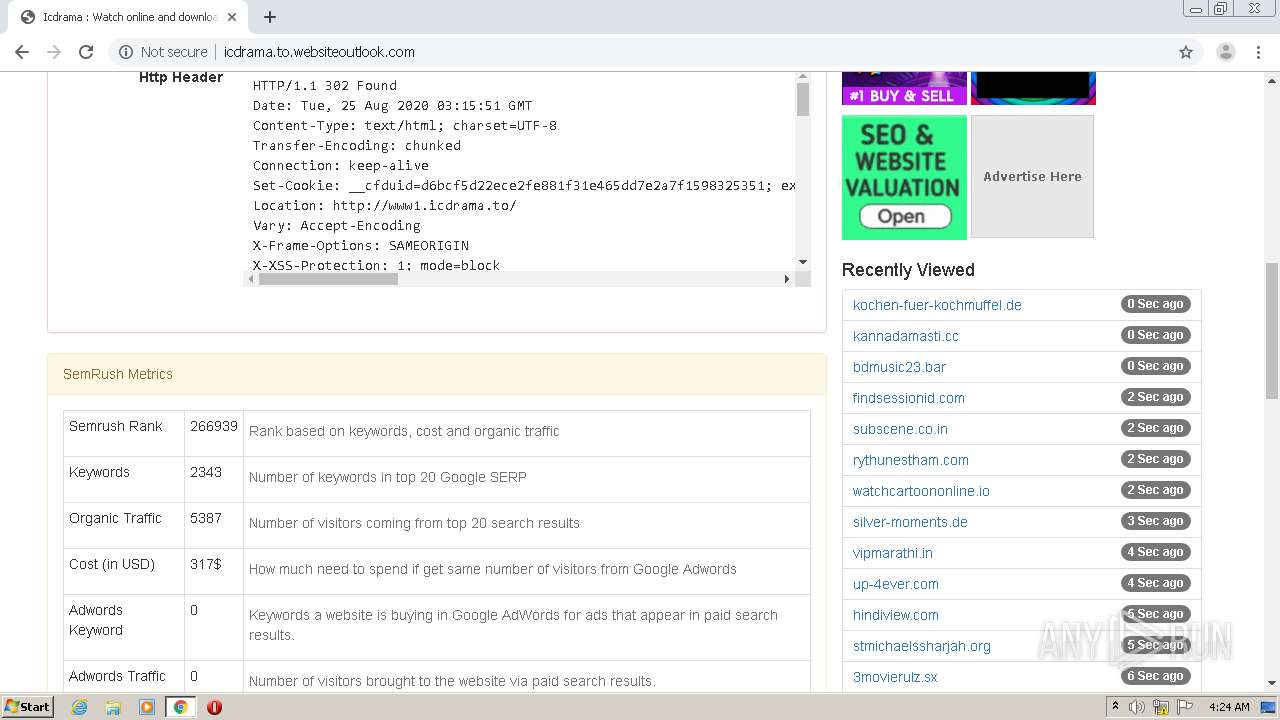Screen dimensions: 1280x720
Task: Click the Advertise Here box
Action: [1032, 176]
